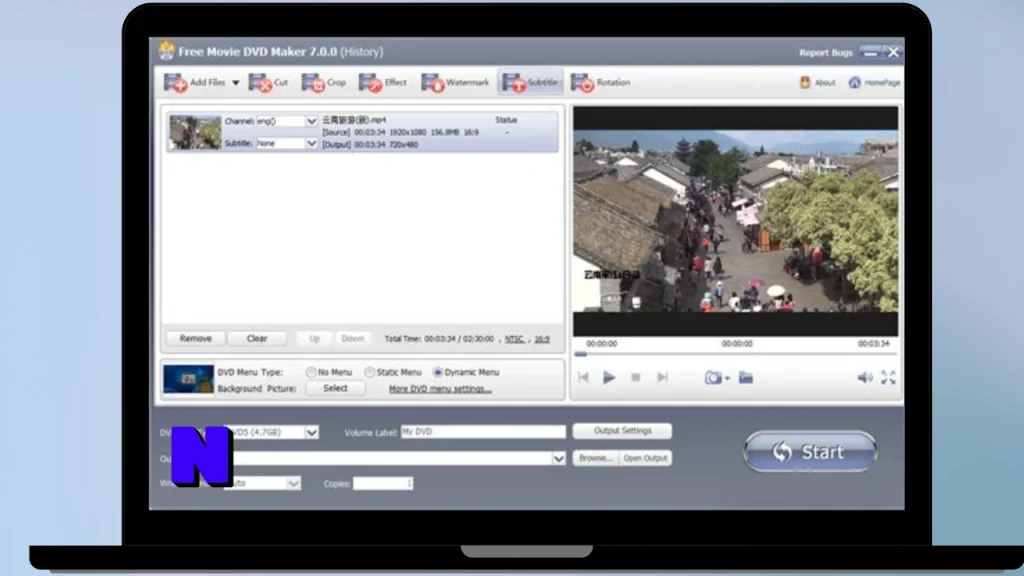This screenshot has width=1024, height=576.
Task: Go to the HomePage link
Action: (874, 82)
